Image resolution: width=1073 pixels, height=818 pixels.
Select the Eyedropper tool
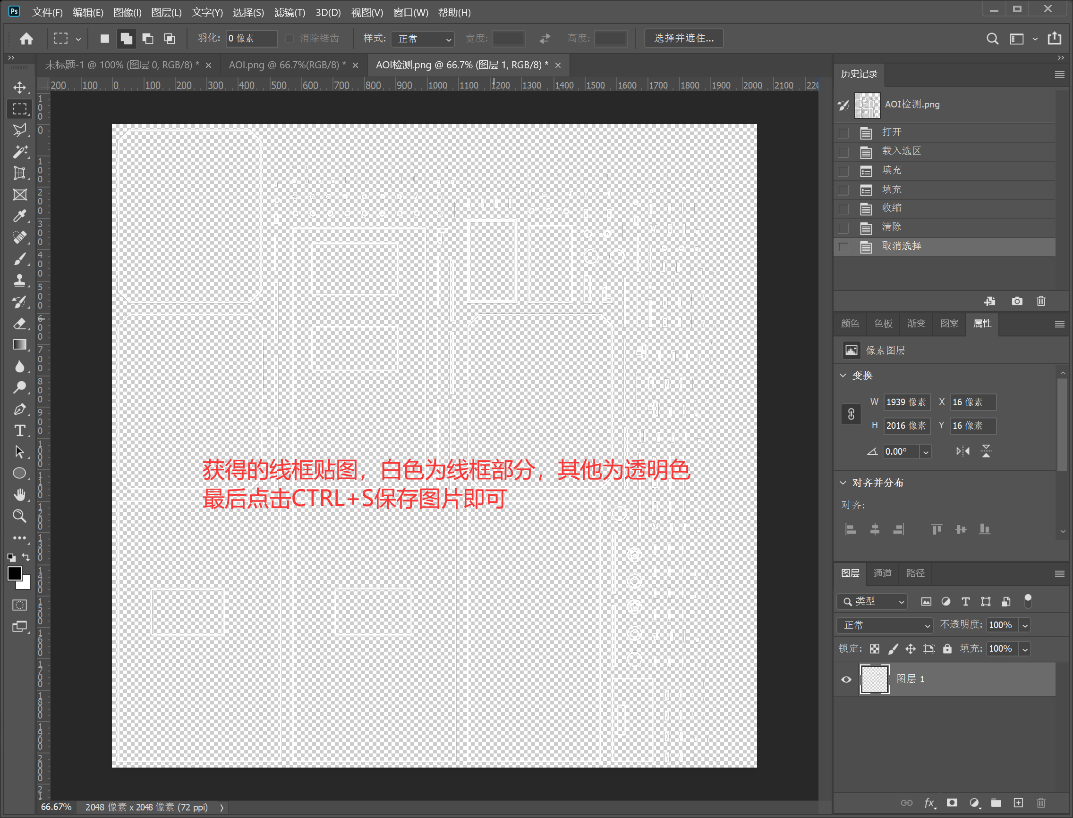coord(20,216)
